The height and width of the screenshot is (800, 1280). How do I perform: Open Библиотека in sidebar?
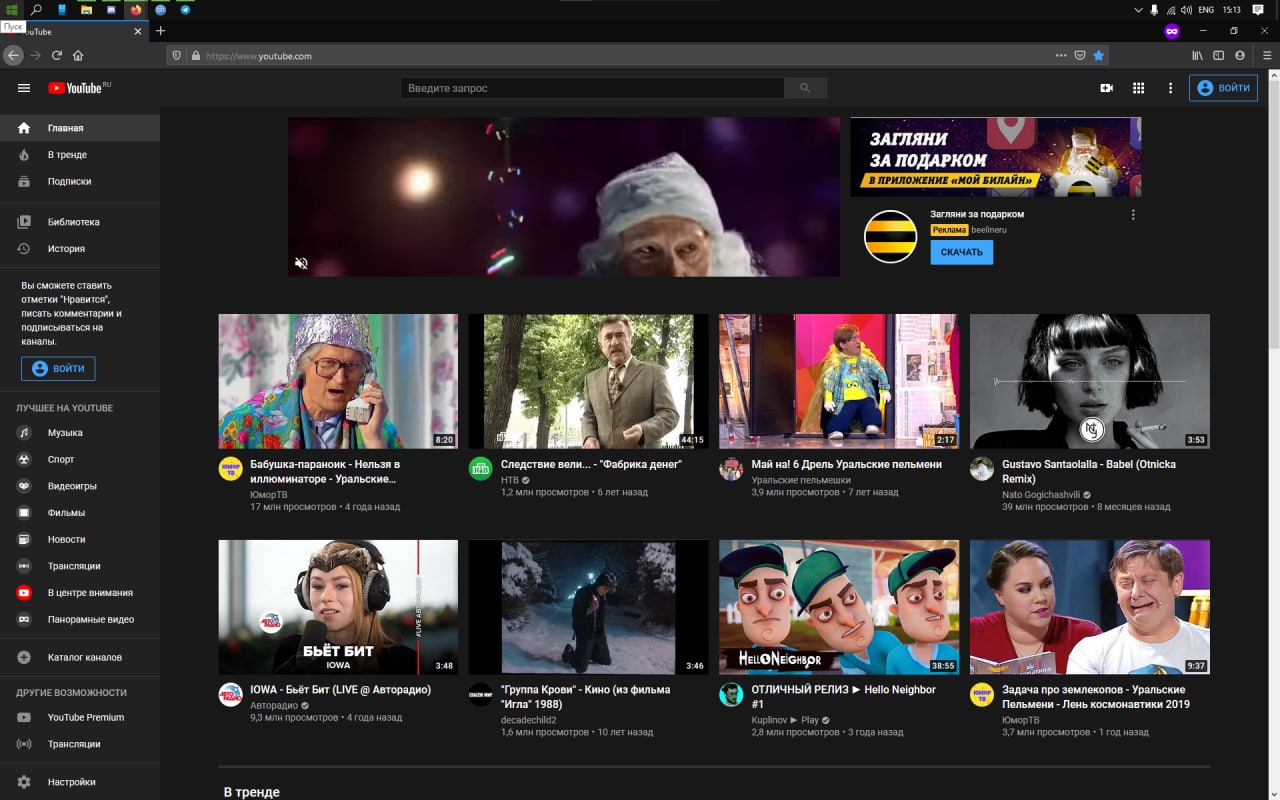80,222
